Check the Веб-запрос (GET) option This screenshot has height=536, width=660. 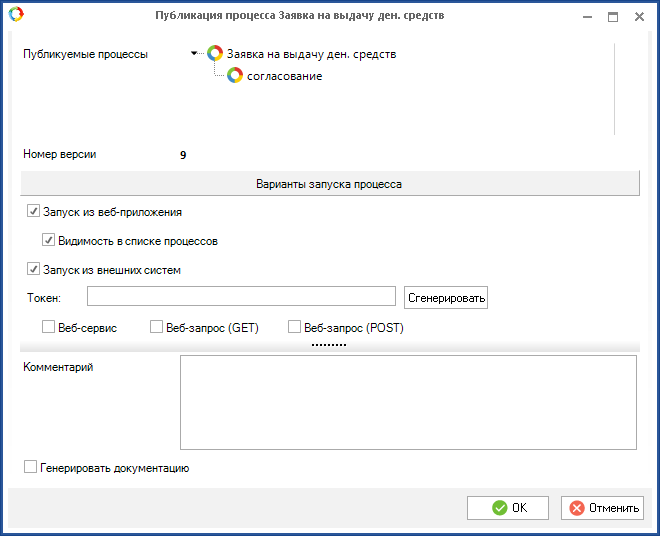156,327
